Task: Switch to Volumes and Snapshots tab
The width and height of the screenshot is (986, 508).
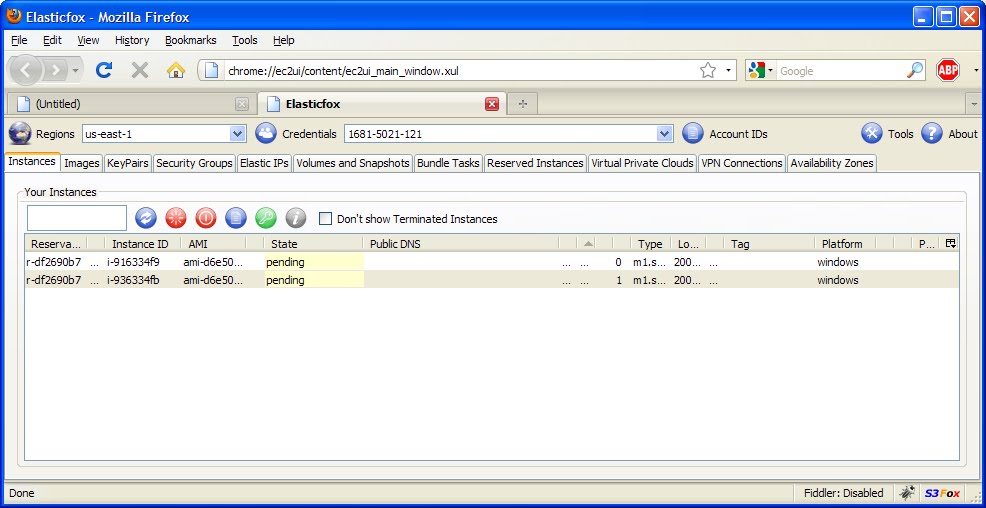Action: 353,163
